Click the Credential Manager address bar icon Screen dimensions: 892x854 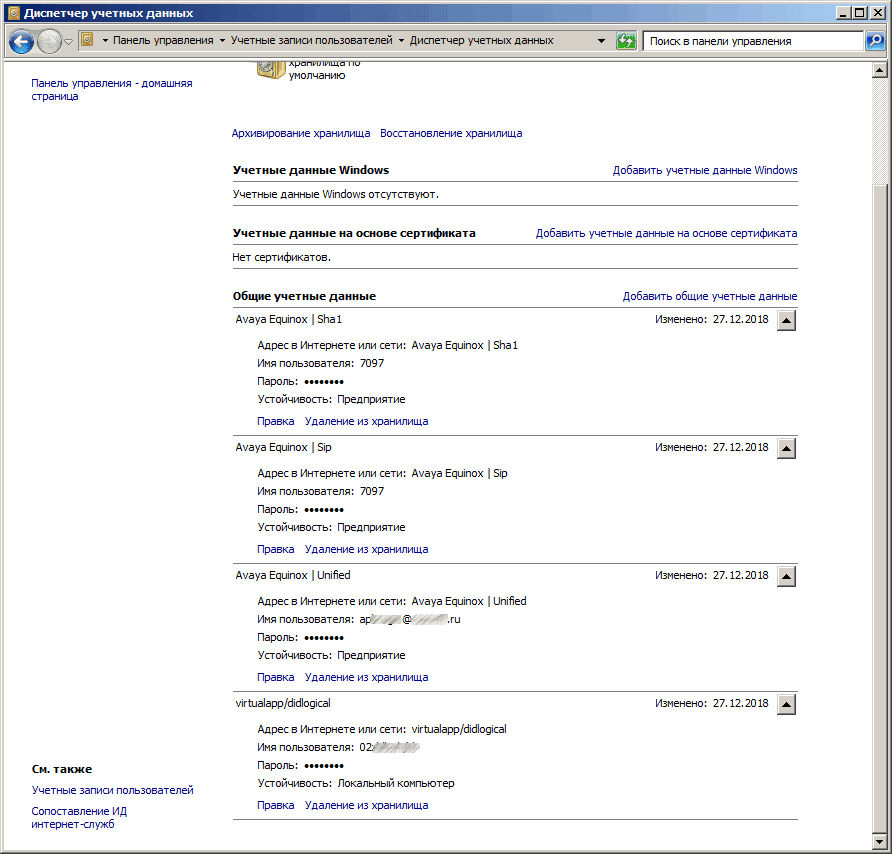[87, 39]
